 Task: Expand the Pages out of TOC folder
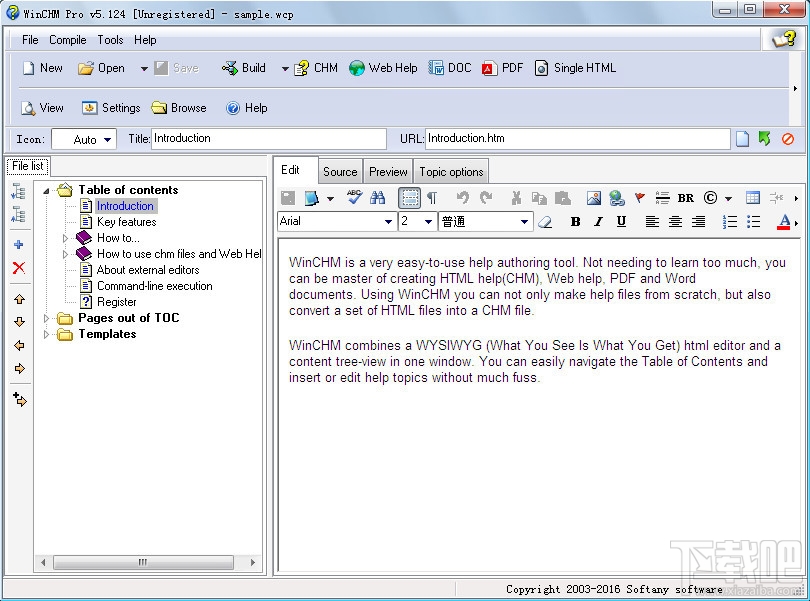(46, 318)
